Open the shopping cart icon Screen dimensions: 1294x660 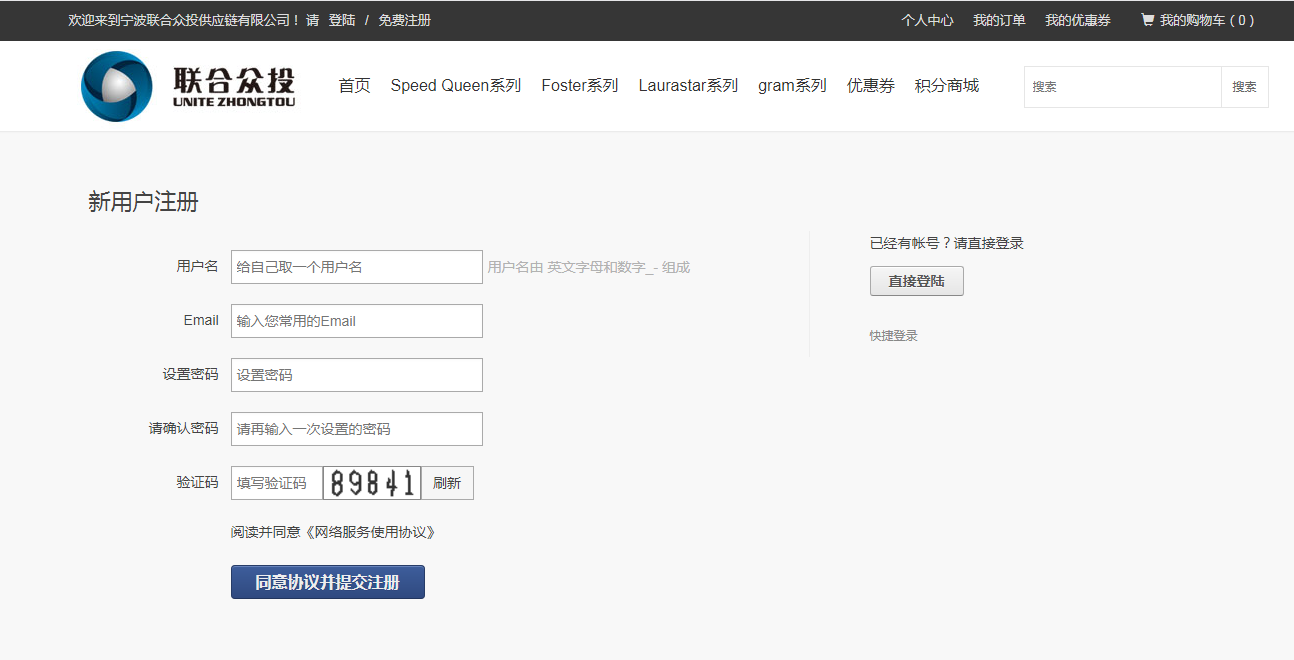[x=1147, y=20]
